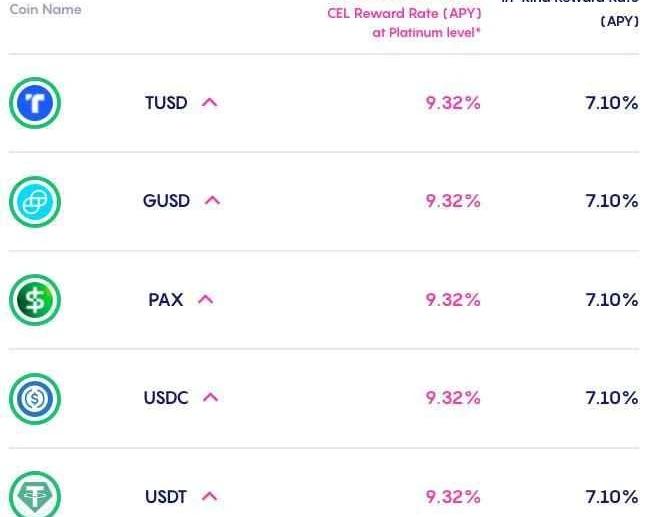The width and height of the screenshot is (664, 517).
Task: Select the PAX coin name
Action: coord(165,300)
